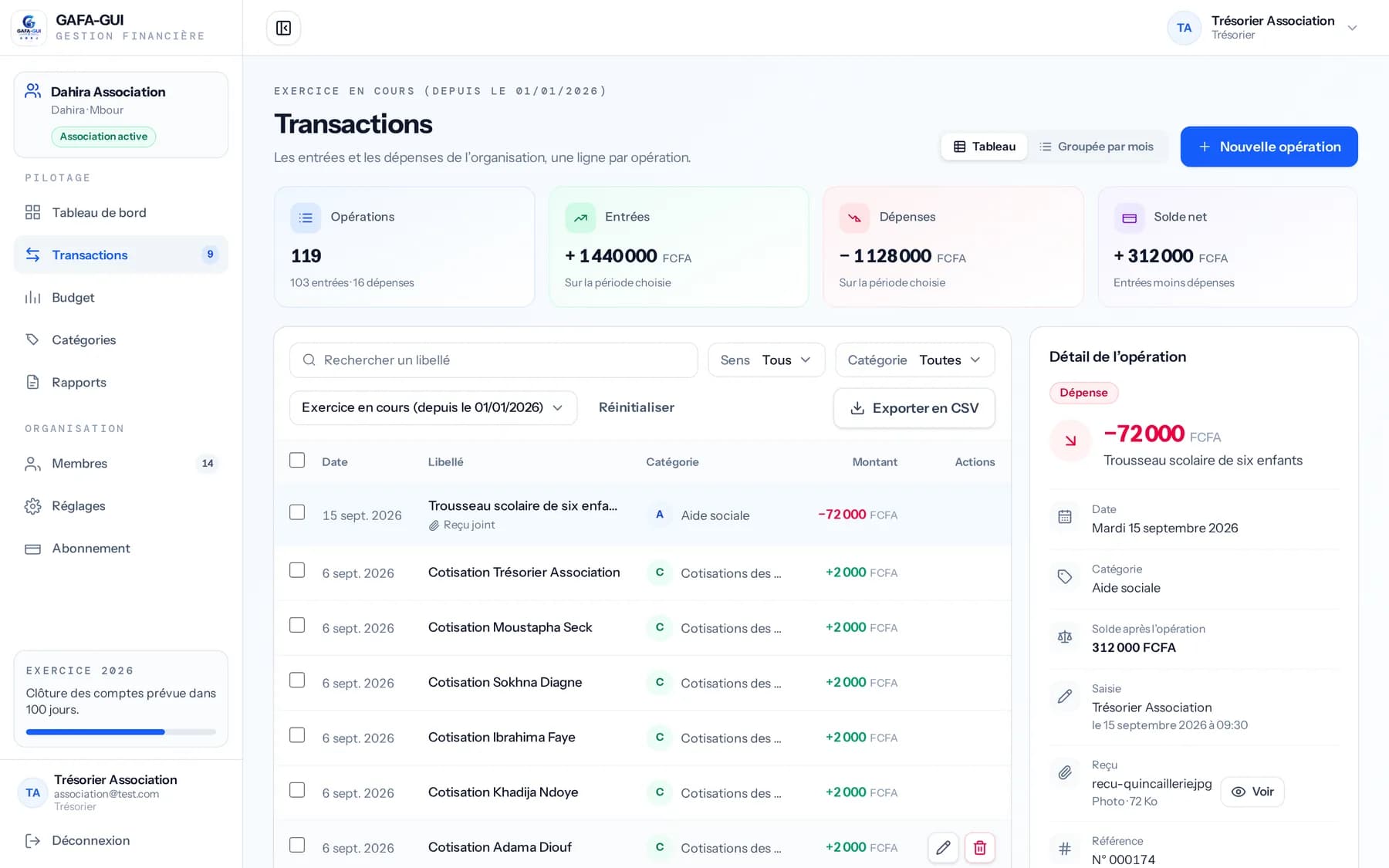Screen dimensions: 1389x868
Task: Click the Membres person icon
Action: 32,463
